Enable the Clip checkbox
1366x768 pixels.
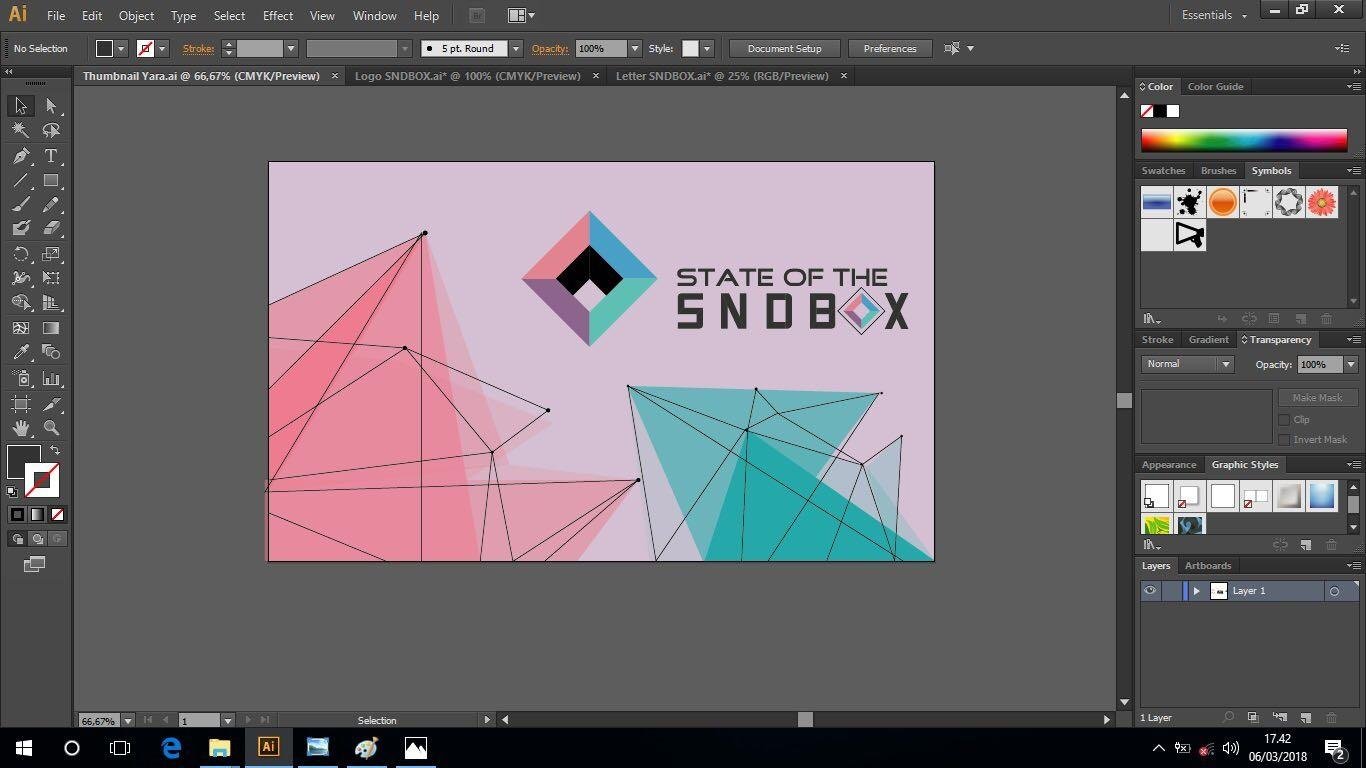(1285, 420)
